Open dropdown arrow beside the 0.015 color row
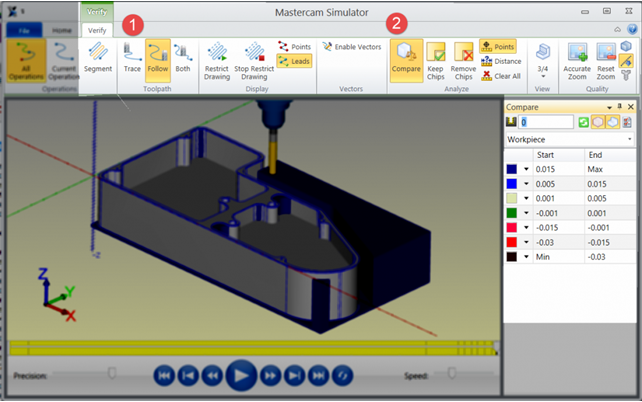This screenshot has height=402, width=642. (x=526, y=169)
